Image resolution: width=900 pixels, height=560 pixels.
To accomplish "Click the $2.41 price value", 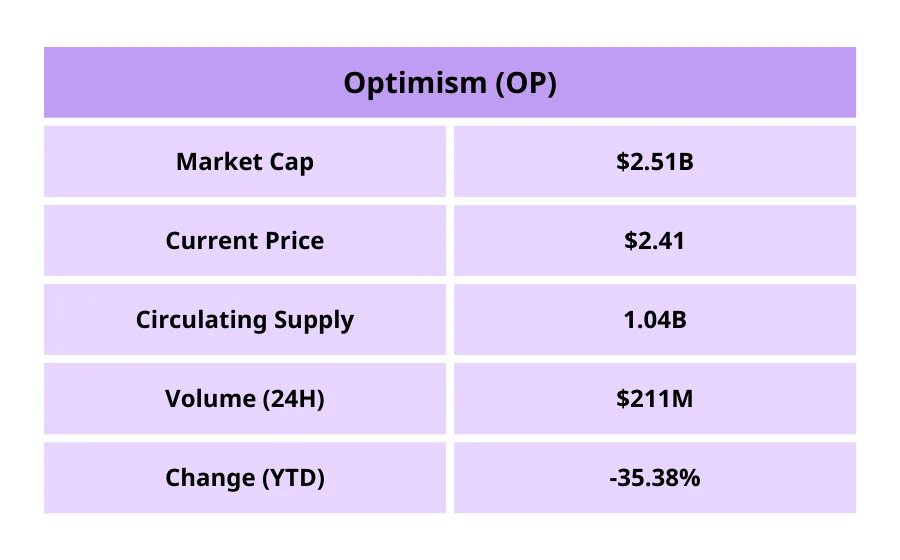I will pyautogui.click(x=655, y=240).
